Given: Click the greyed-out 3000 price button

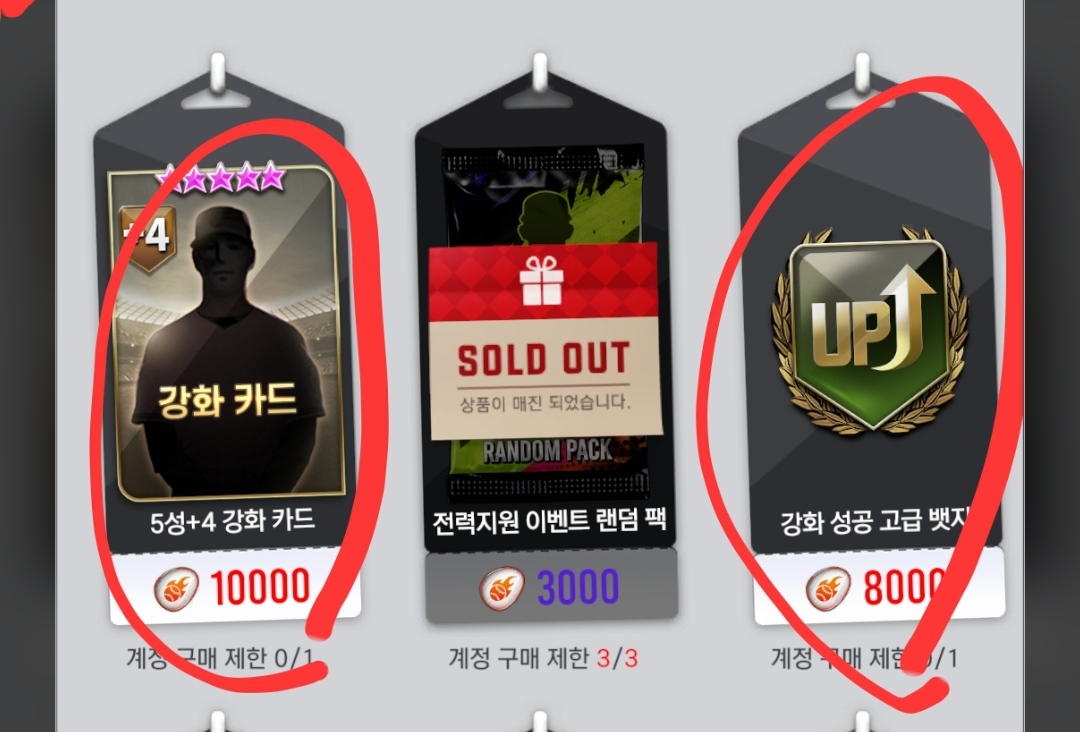Looking at the screenshot, I should pos(551,587).
